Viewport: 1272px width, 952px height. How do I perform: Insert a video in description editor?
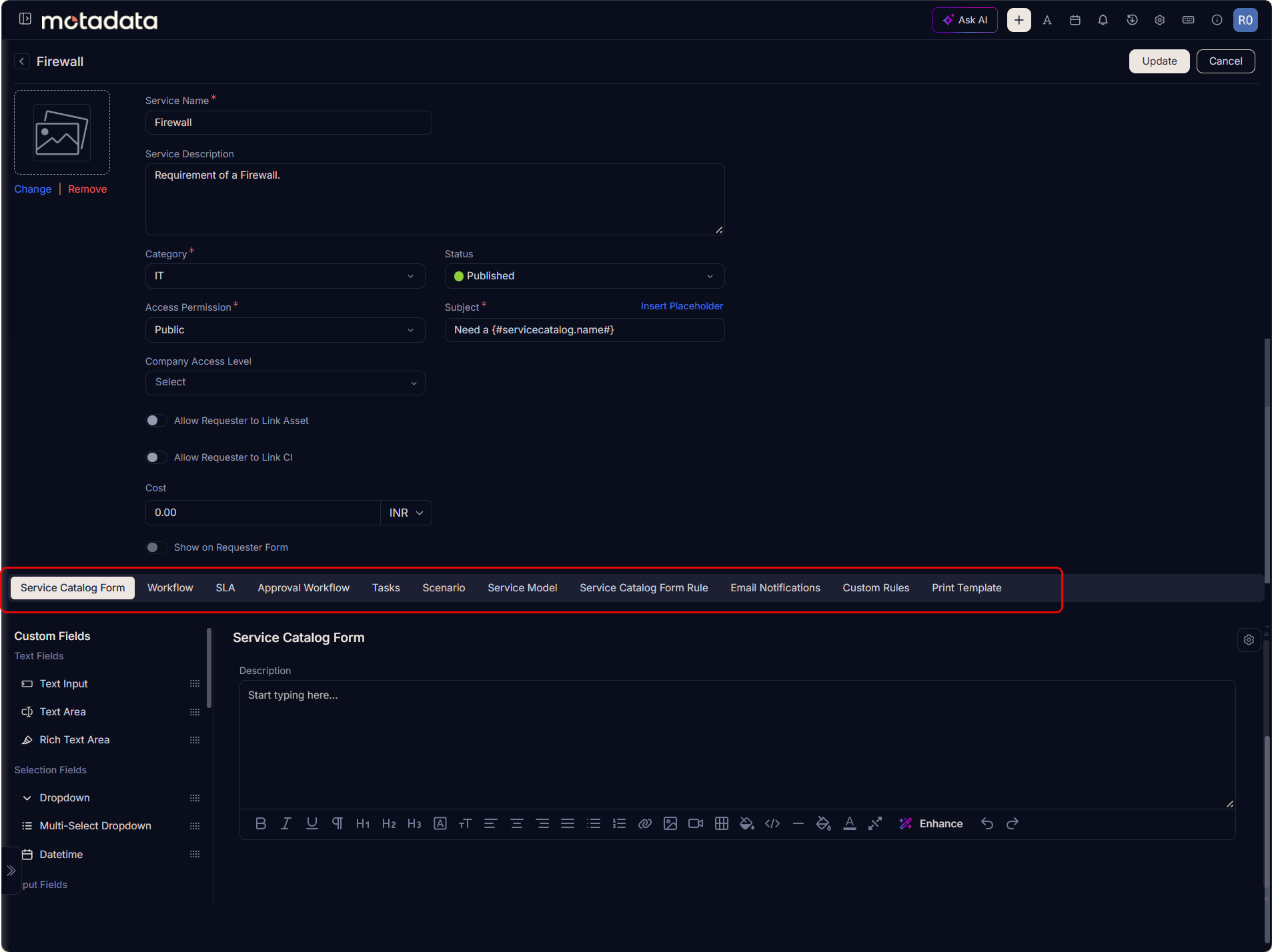click(x=696, y=823)
